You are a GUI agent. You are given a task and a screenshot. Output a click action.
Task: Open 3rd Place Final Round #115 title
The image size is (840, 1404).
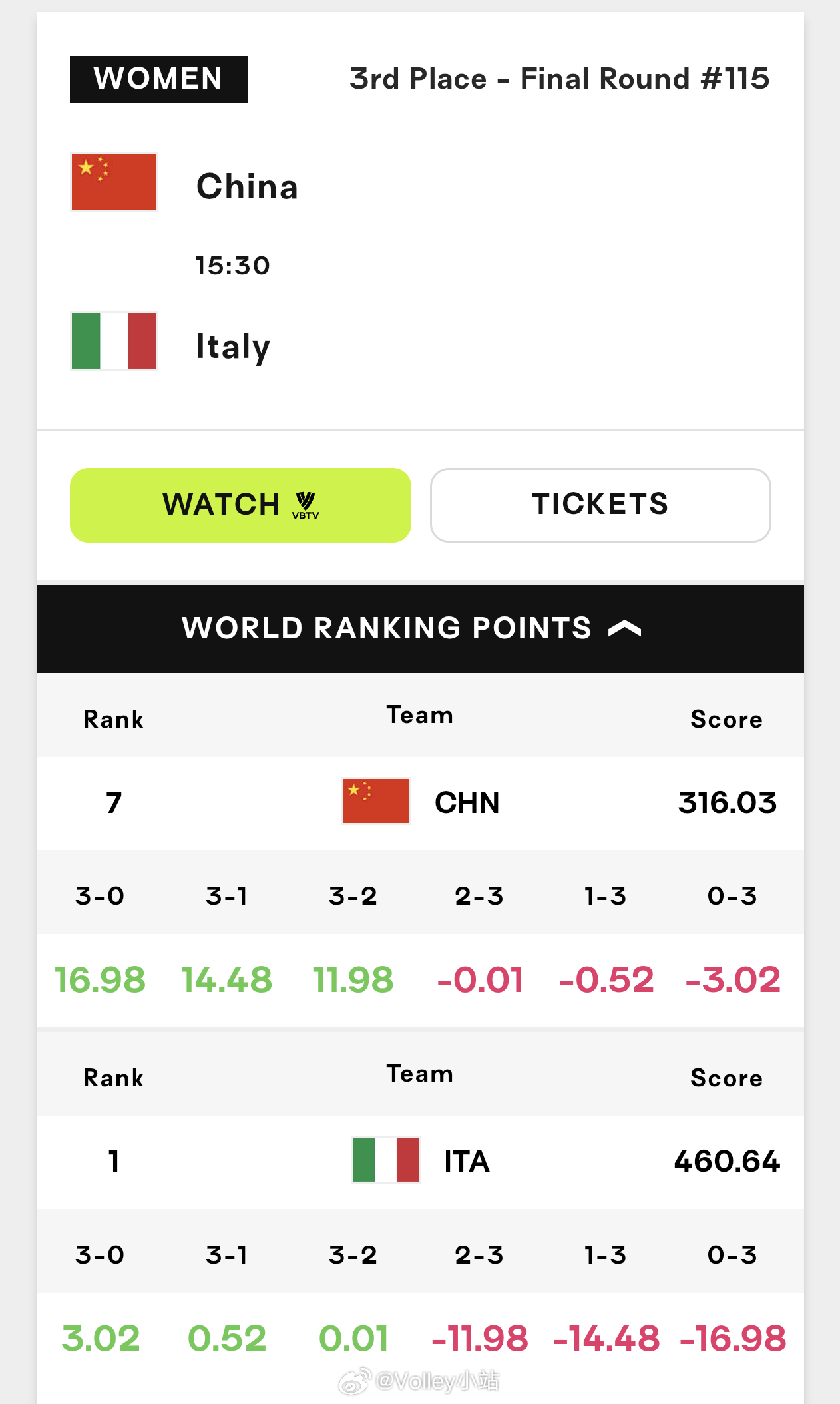coord(560,79)
